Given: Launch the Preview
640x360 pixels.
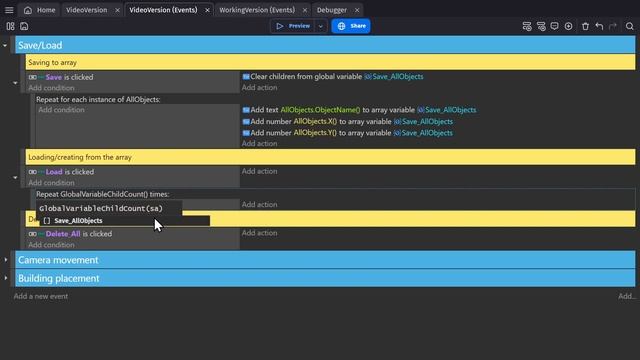Looking at the screenshot, I should (x=293, y=26).
